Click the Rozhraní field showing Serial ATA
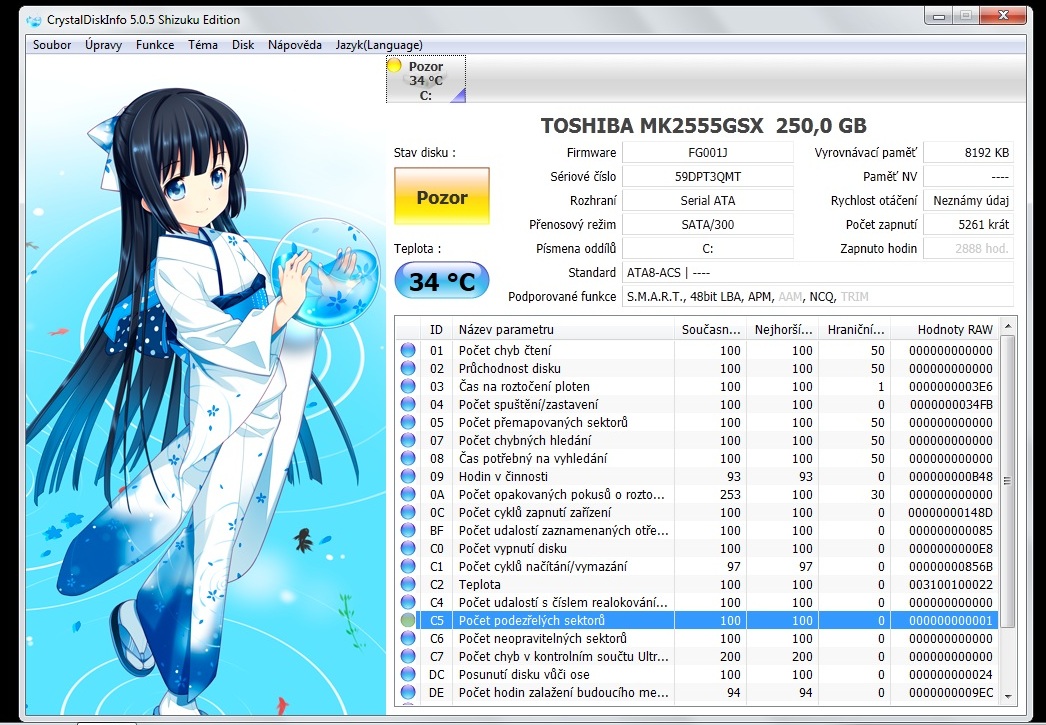This screenshot has width=1046, height=725. (x=708, y=200)
